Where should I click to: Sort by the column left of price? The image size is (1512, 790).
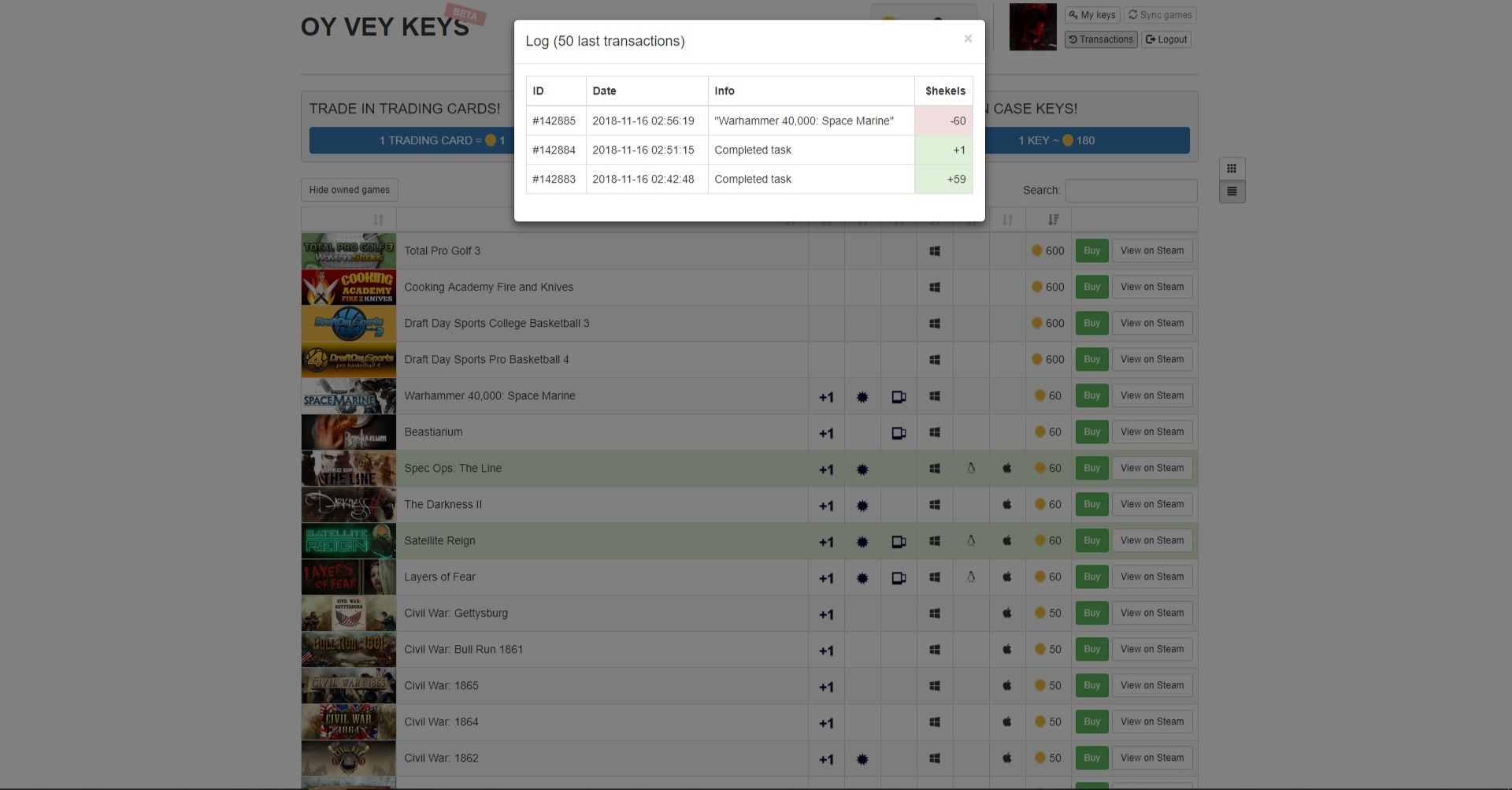(x=1007, y=220)
